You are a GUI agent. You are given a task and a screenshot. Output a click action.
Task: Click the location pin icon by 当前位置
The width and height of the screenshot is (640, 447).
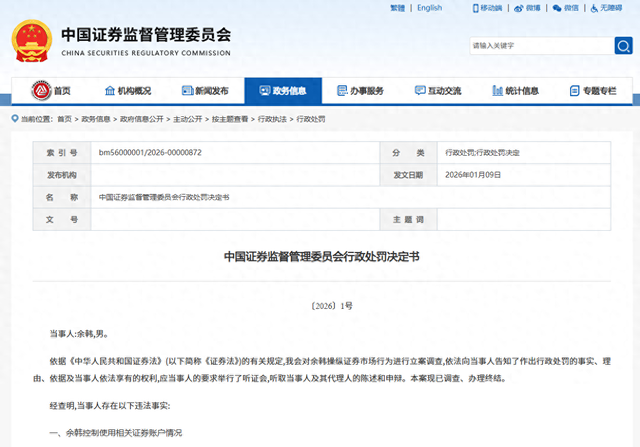15,118
